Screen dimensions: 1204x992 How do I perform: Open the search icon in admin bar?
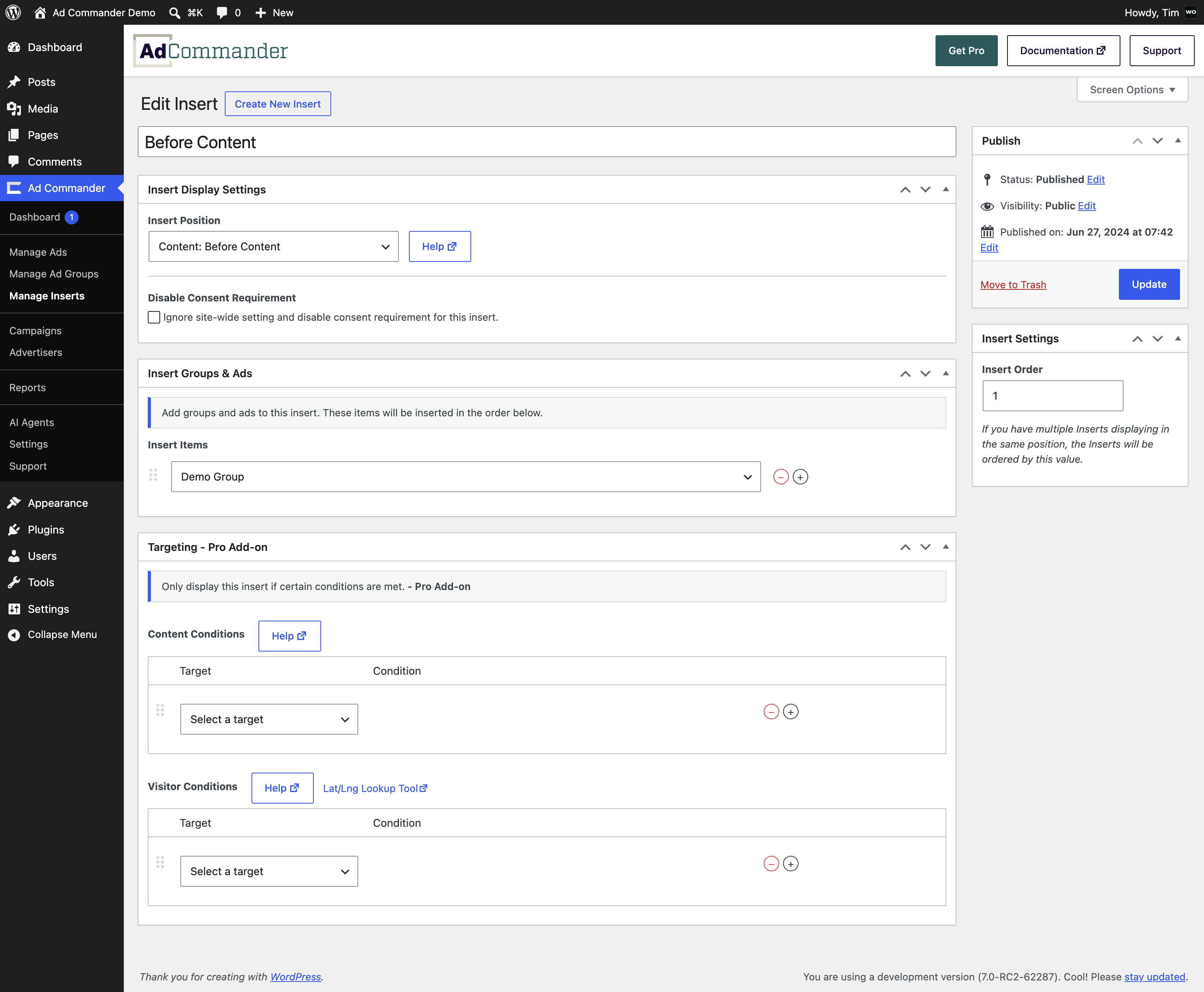[x=174, y=12]
